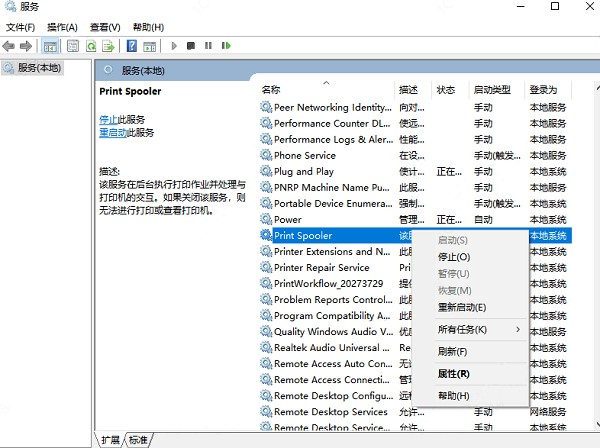Sort services by the 启动类型 column header
This screenshot has width=600, height=448.
pos(492,90)
